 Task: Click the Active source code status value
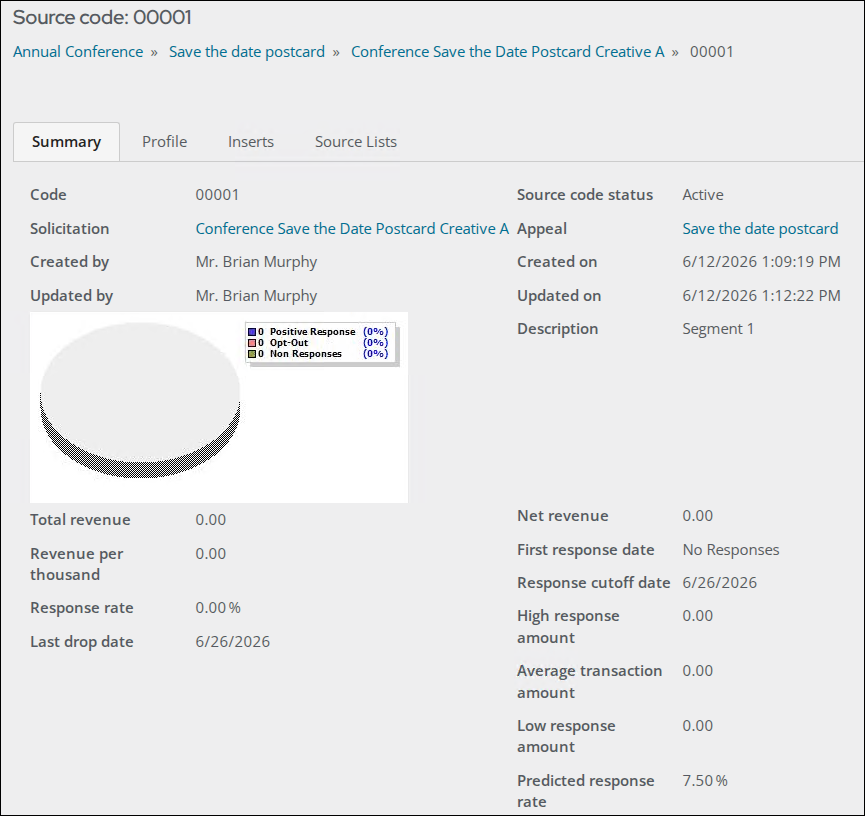[x=703, y=195]
